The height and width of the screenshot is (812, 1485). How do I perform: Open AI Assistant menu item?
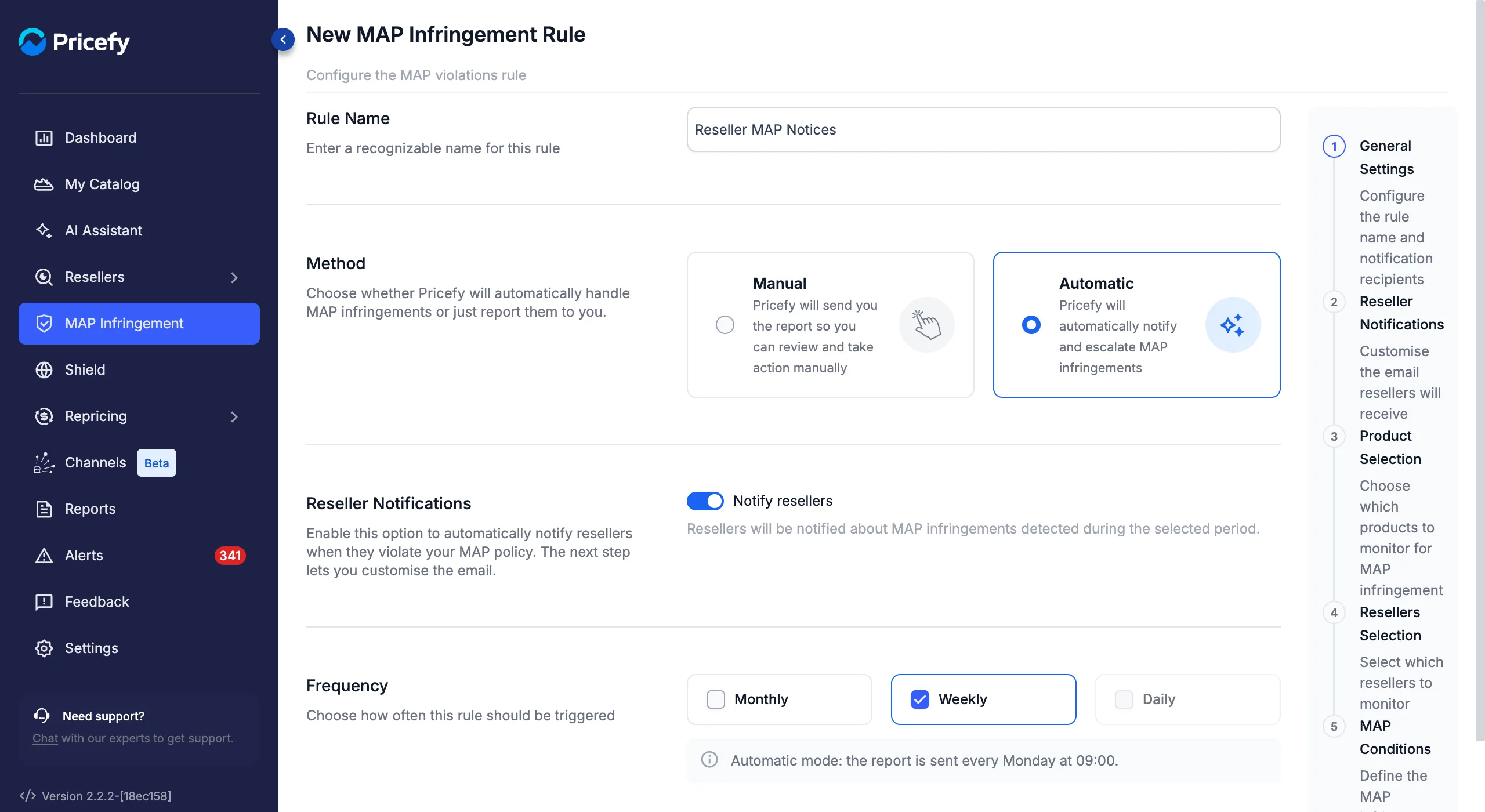pyautogui.click(x=139, y=231)
